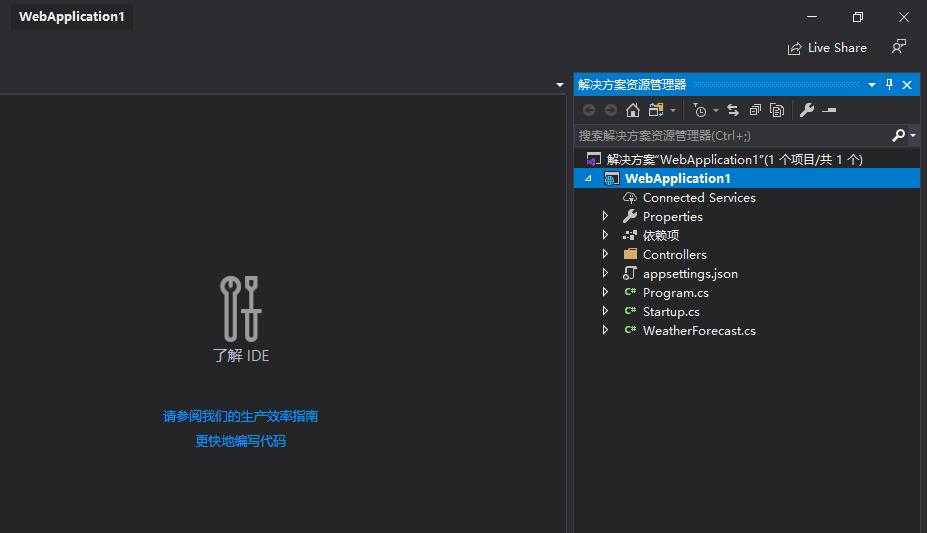This screenshot has height=533, width=927.
Task: Click the WebApplication1 project globe icon
Action: (611, 178)
